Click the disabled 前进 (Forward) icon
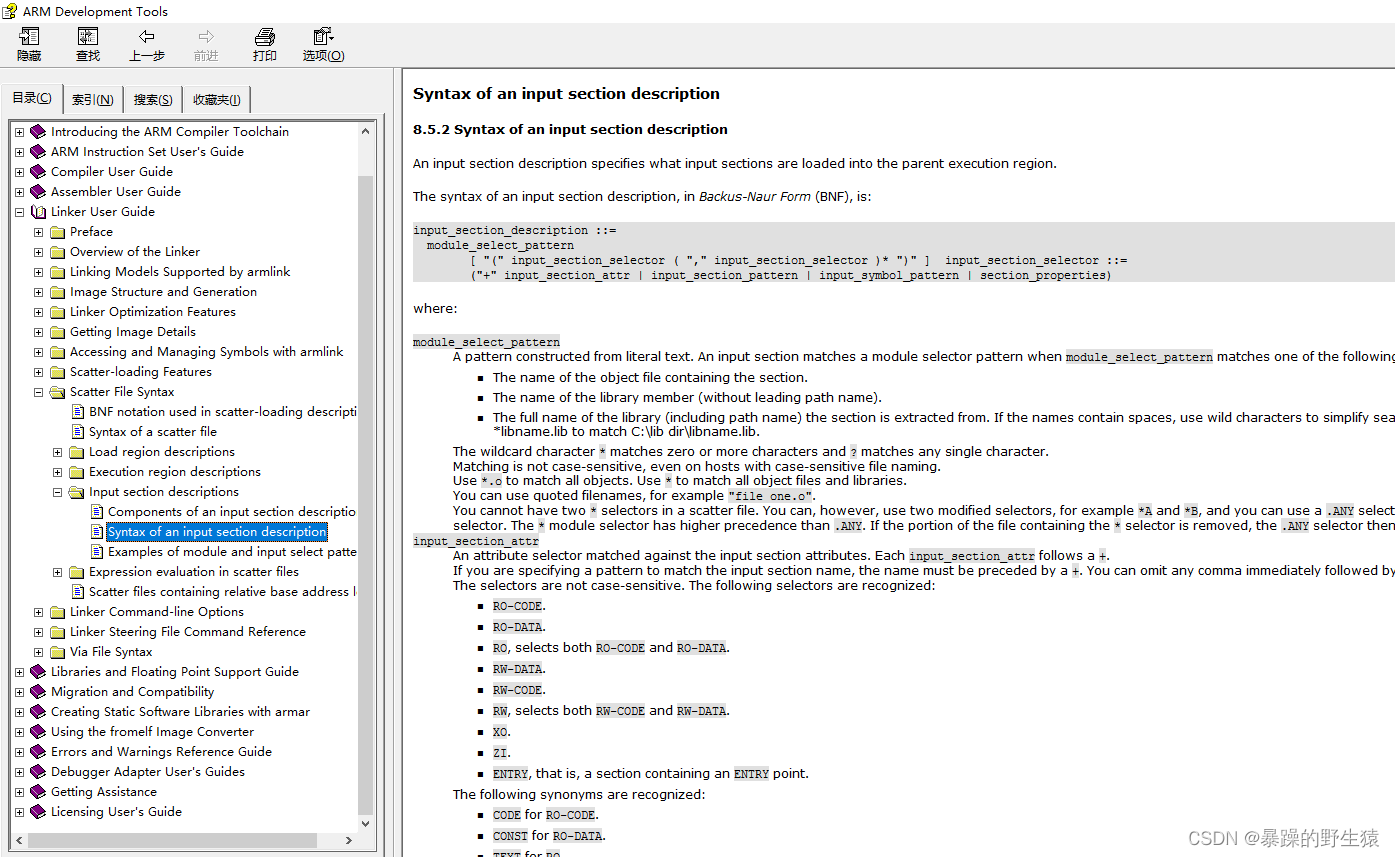The image size is (1395, 857). 205,44
